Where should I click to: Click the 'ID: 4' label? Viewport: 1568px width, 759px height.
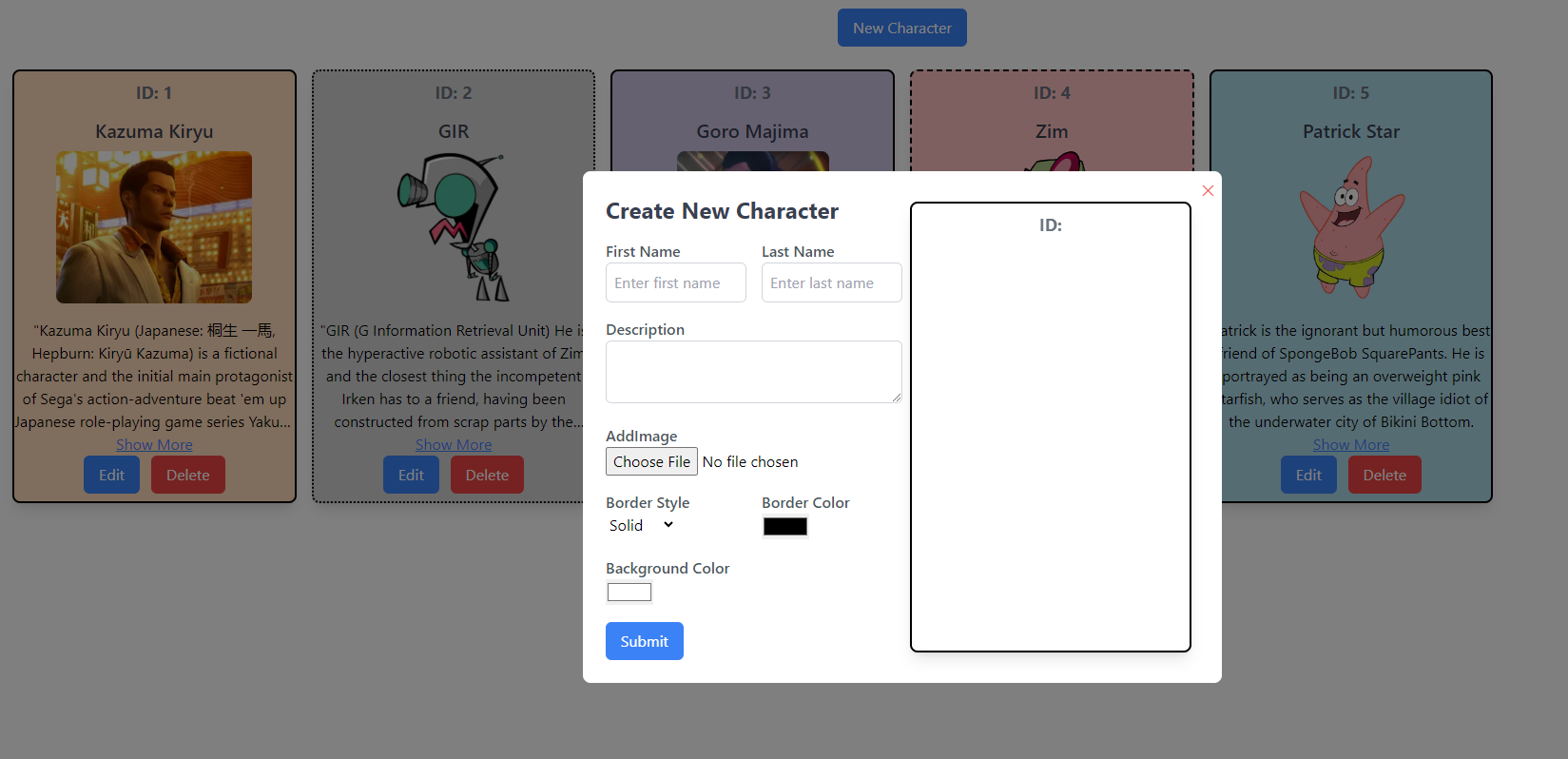[1052, 93]
